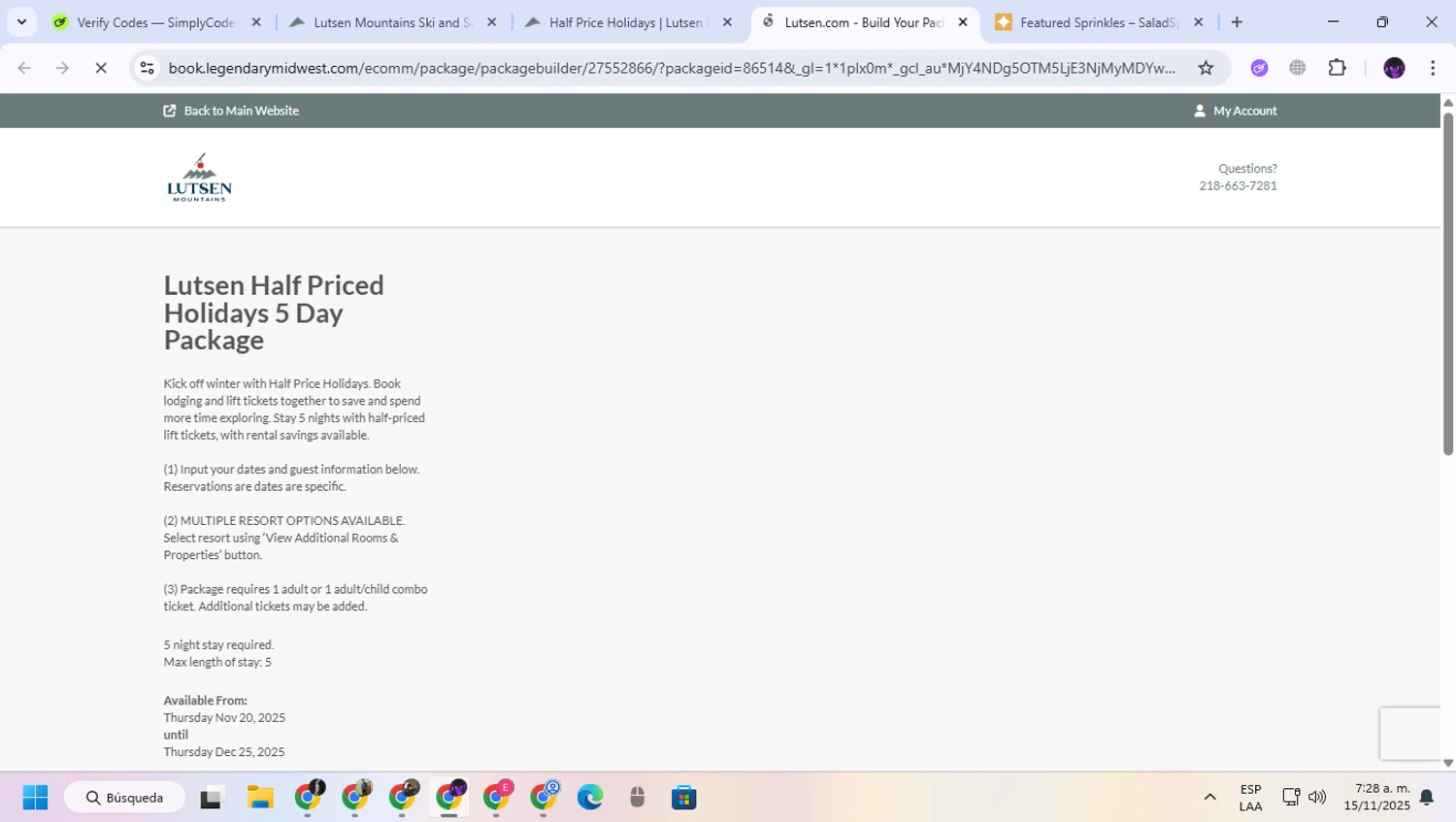This screenshot has width=1456, height=822.
Task: Click the text 'Thursday Dec 25, 2025'
Action: pos(224,752)
